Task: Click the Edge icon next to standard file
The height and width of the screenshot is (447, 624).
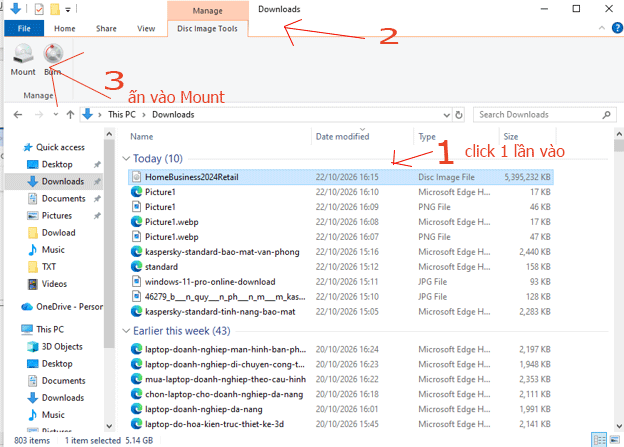Action: 136,266
